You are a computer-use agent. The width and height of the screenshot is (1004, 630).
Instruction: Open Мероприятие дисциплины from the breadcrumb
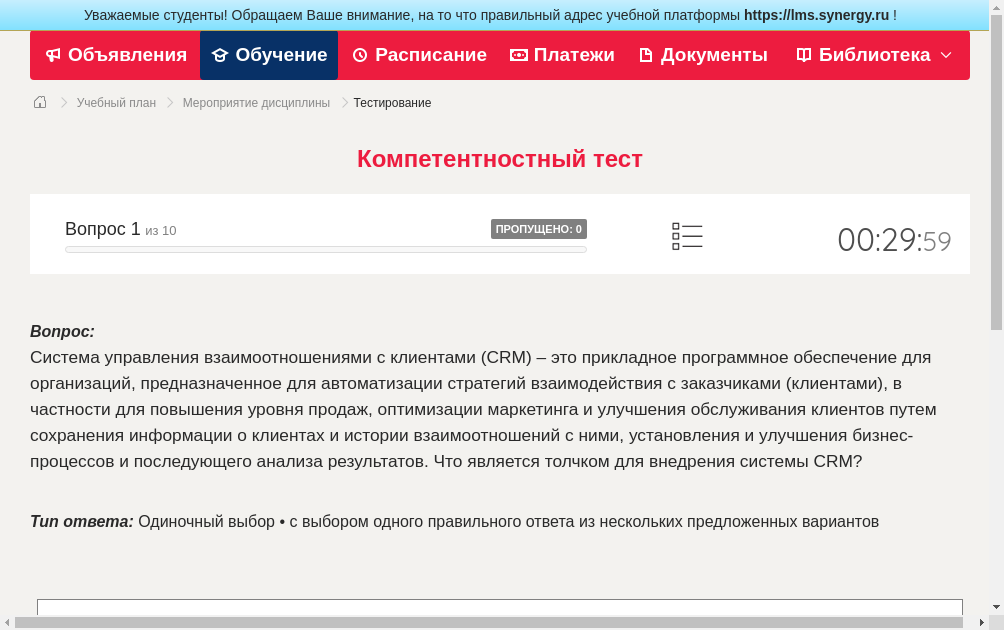point(257,102)
